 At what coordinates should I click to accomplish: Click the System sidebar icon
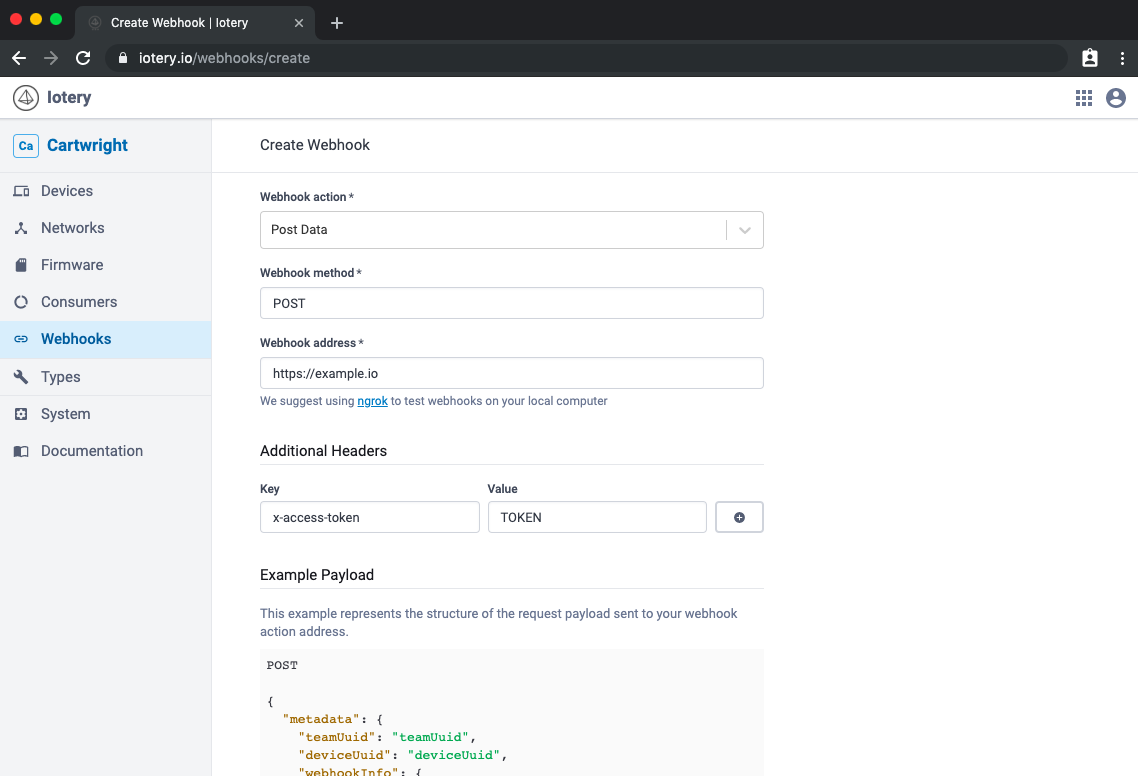coord(21,414)
